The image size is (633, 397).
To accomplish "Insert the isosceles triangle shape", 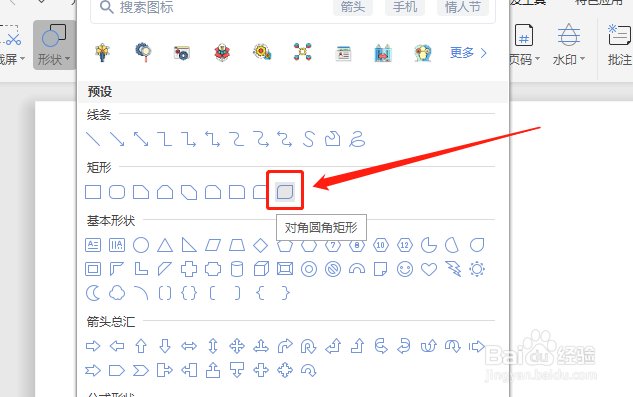I will click(165, 245).
